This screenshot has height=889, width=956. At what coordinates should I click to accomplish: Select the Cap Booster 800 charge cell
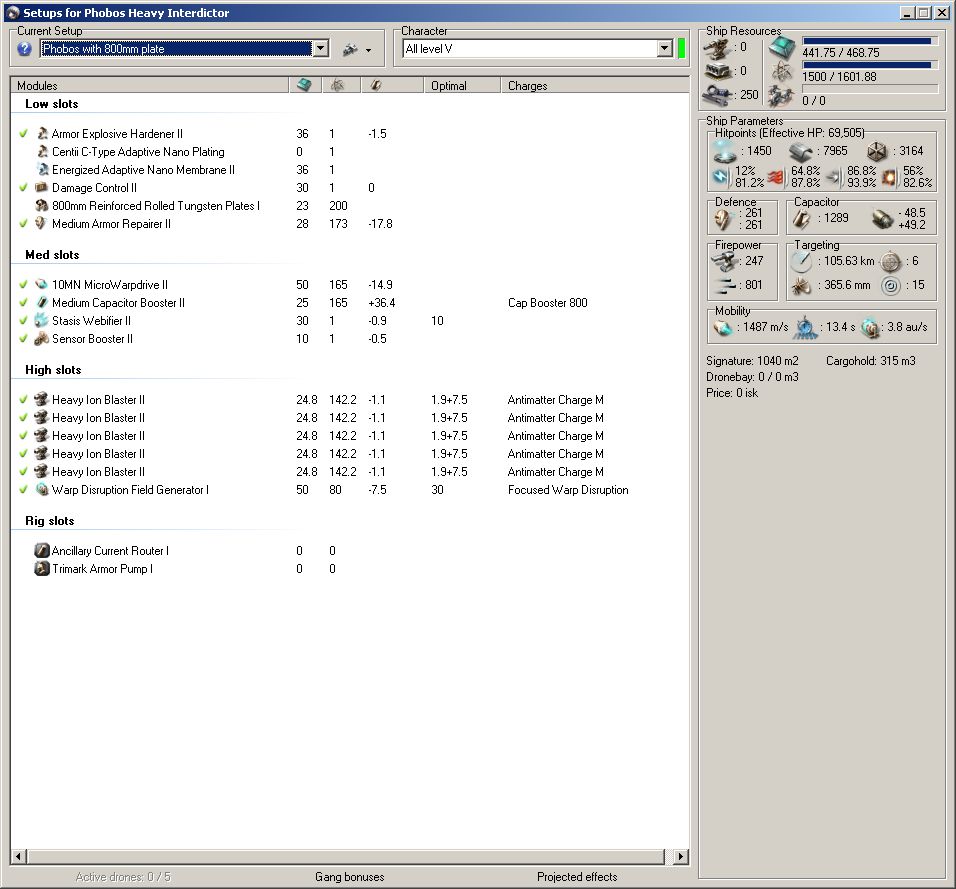548,302
